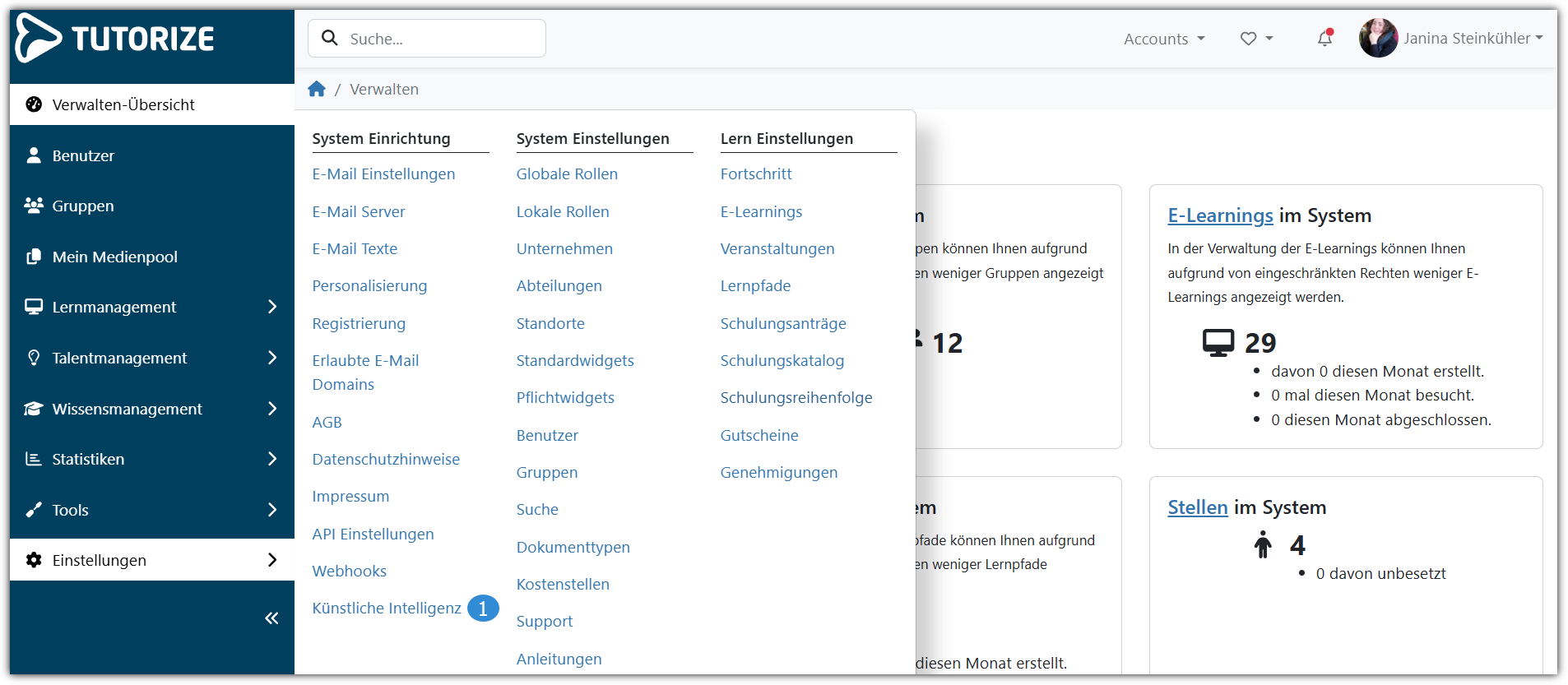This screenshot has height=685, width=1568.
Task: Open Verwalten-Übersicht in the sidebar
Action: click(123, 104)
